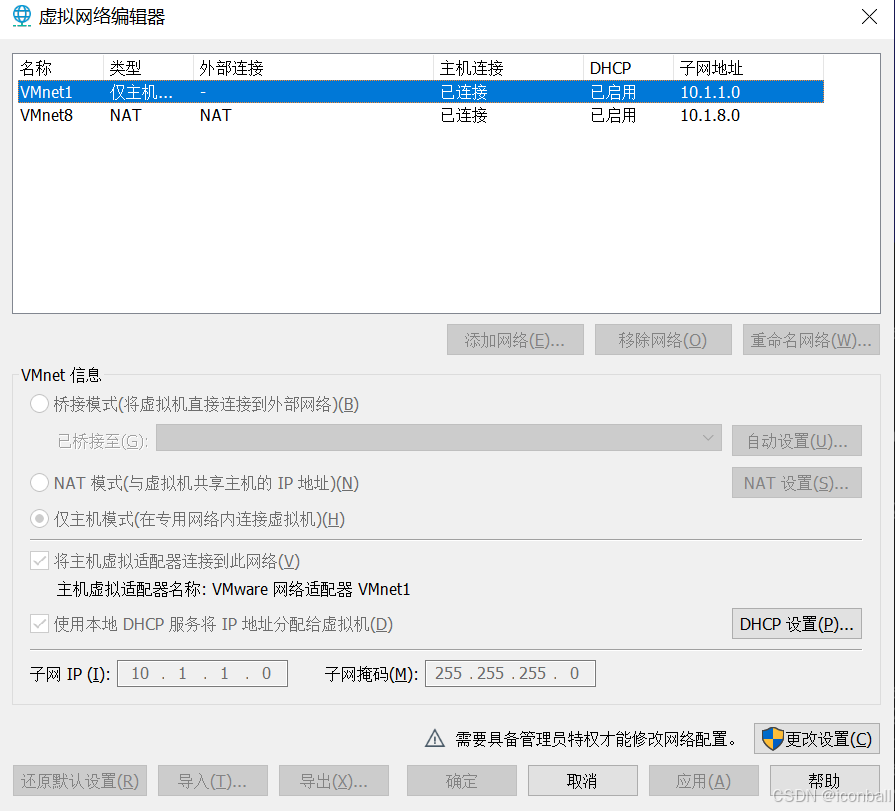Click the 子网地址 column header

click(x=748, y=68)
